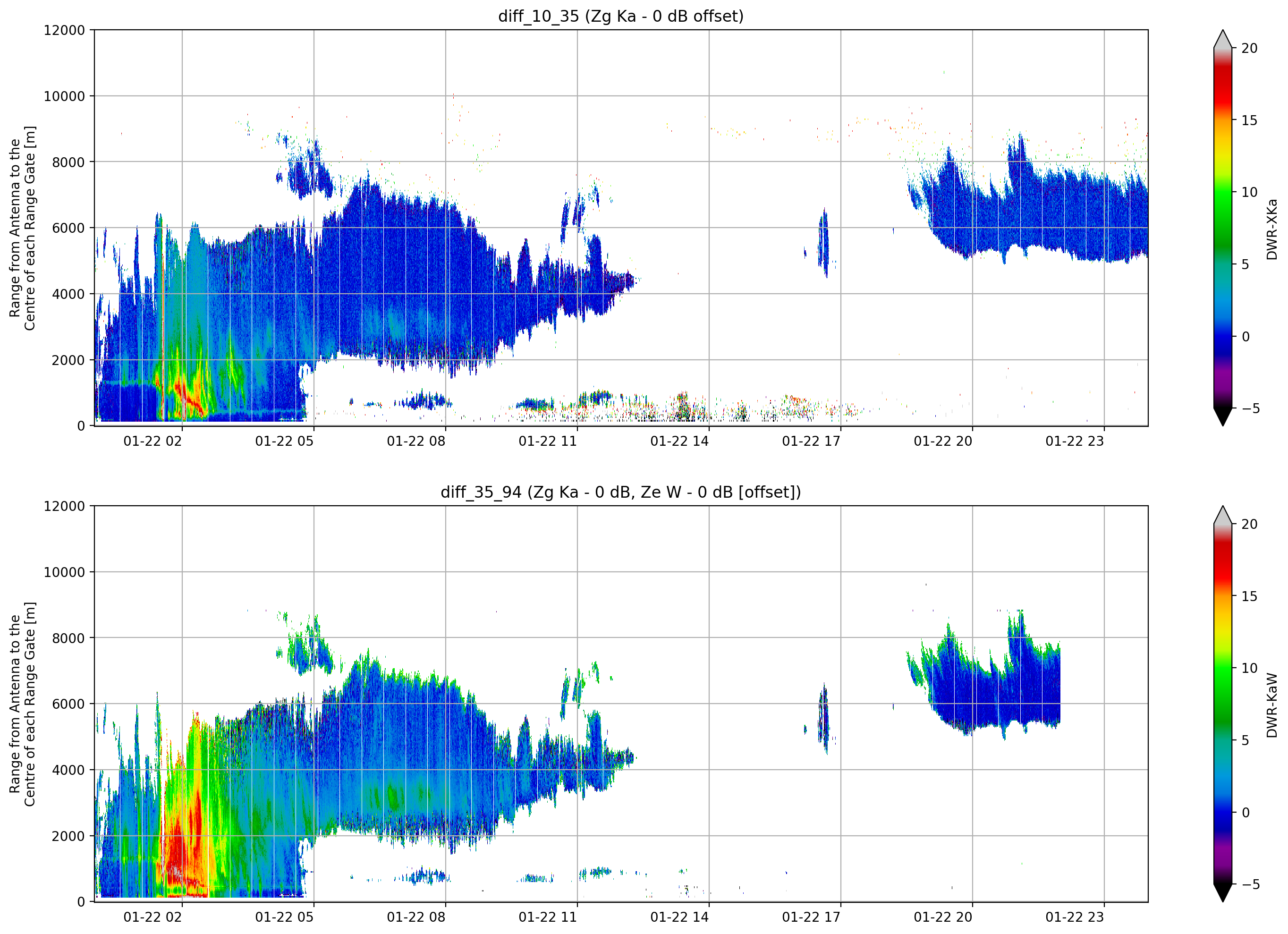
Task: Click the top plot x-axis label 01-22 11
Action: point(548,442)
